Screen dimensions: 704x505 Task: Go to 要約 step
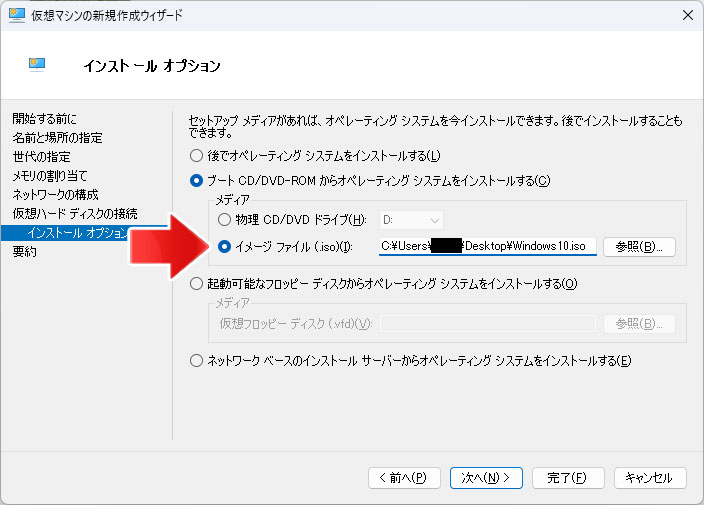24,251
